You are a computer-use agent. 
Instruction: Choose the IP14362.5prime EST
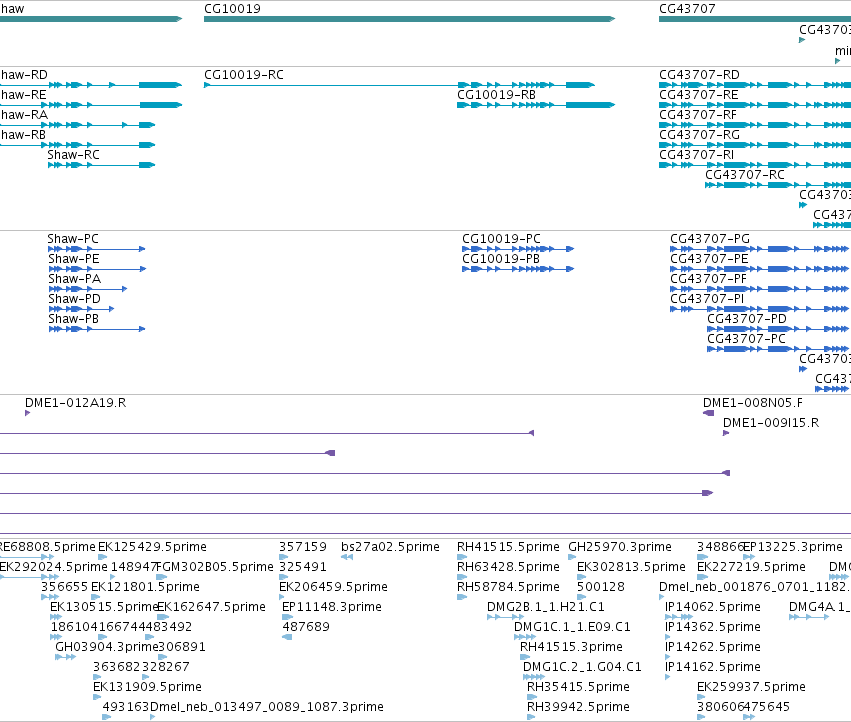[x=668, y=637]
